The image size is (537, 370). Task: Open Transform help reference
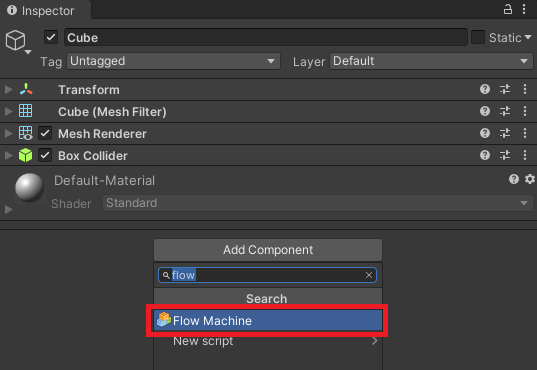[485, 89]
